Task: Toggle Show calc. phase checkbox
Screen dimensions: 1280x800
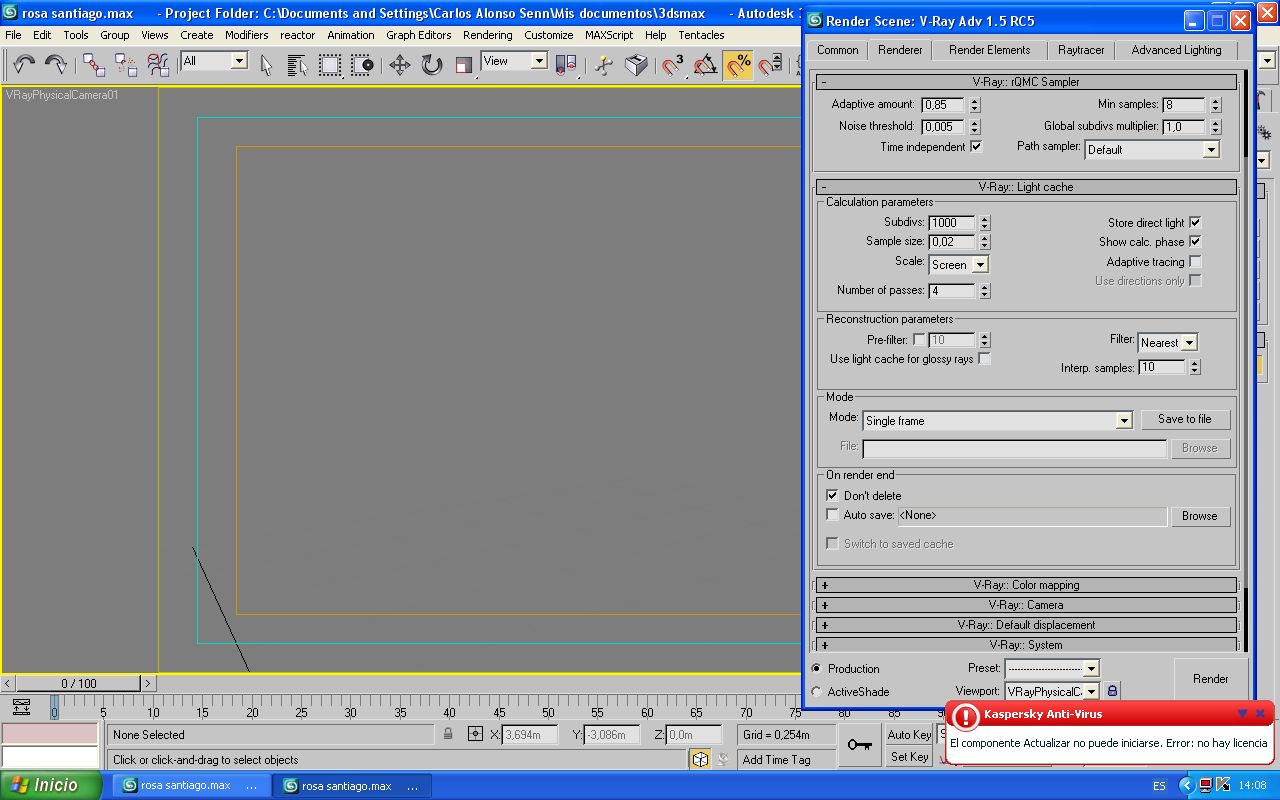Action: point(1195,241)
